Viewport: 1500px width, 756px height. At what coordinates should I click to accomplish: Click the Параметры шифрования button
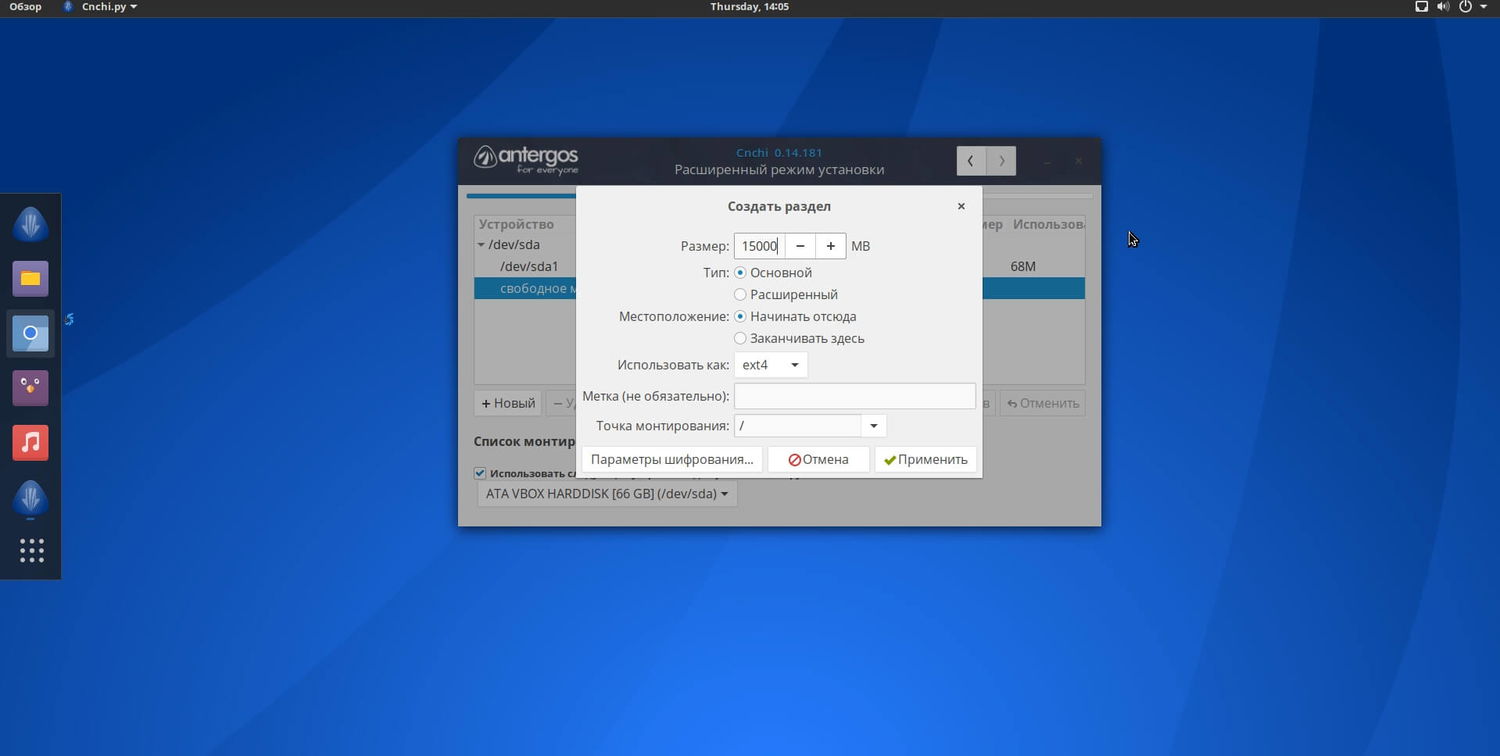click(672, 460)
